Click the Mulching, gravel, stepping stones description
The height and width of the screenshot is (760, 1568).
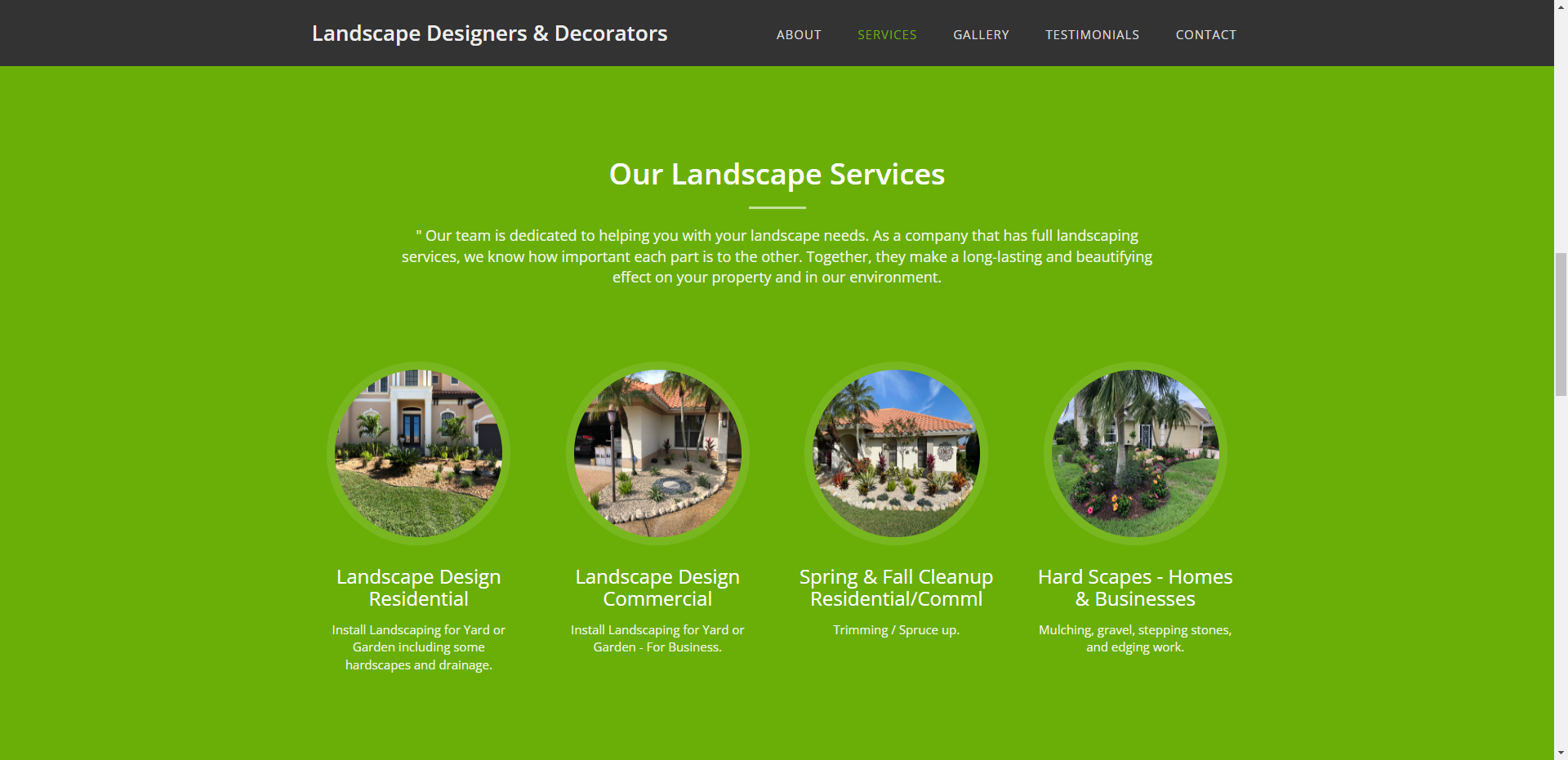[1135, 638]
